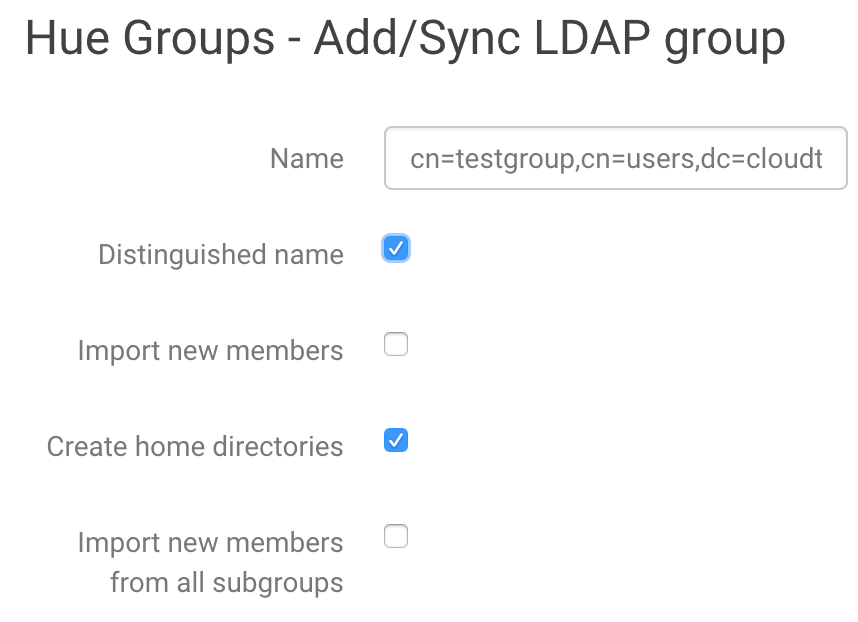858x622 pixels.
Task: Place cursor in the cn=testgroup field
Action: [x=614, y=158]
